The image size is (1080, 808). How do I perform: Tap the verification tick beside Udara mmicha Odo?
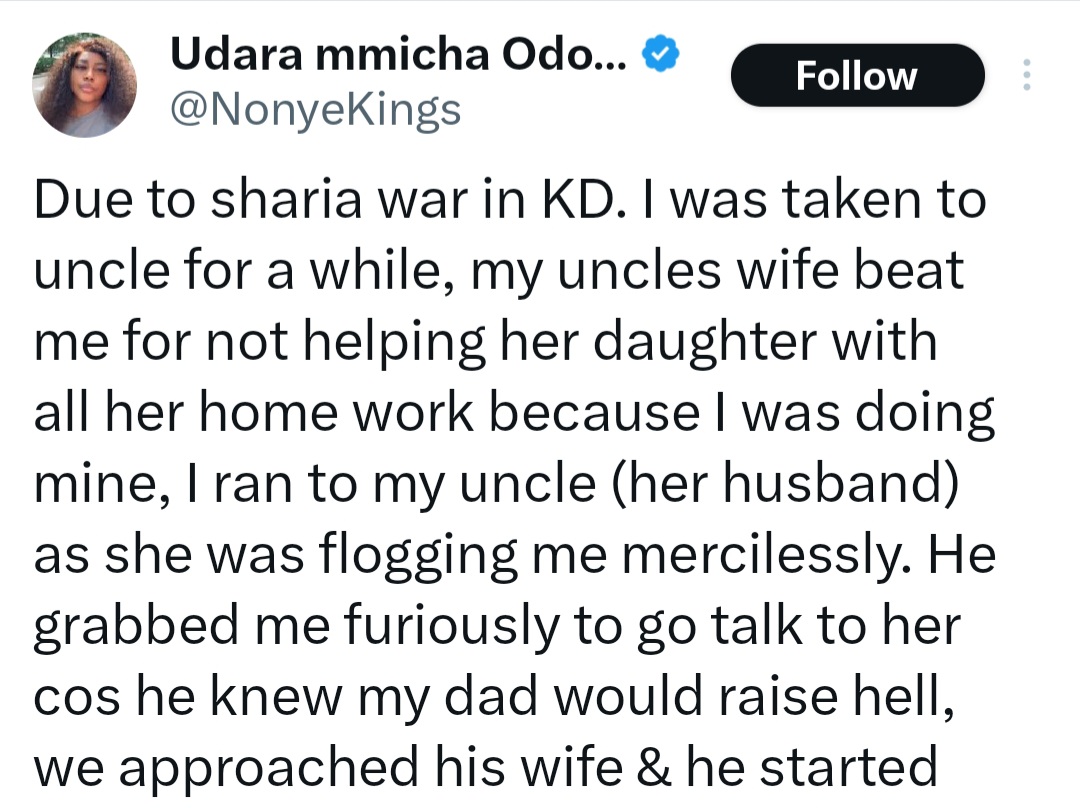[x=660, y=51]
